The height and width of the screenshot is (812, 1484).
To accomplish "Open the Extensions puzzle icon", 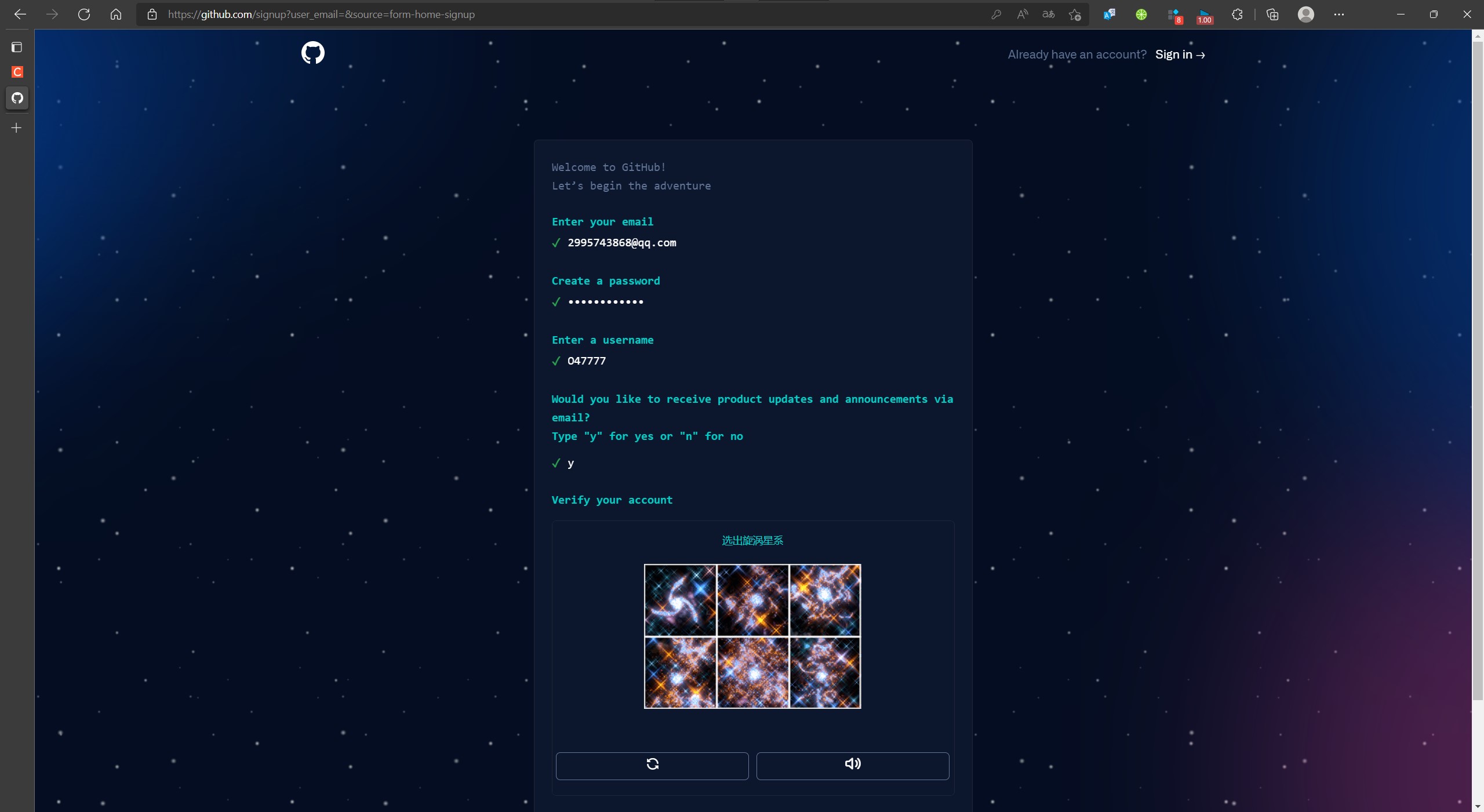I will pos(1237,14).
